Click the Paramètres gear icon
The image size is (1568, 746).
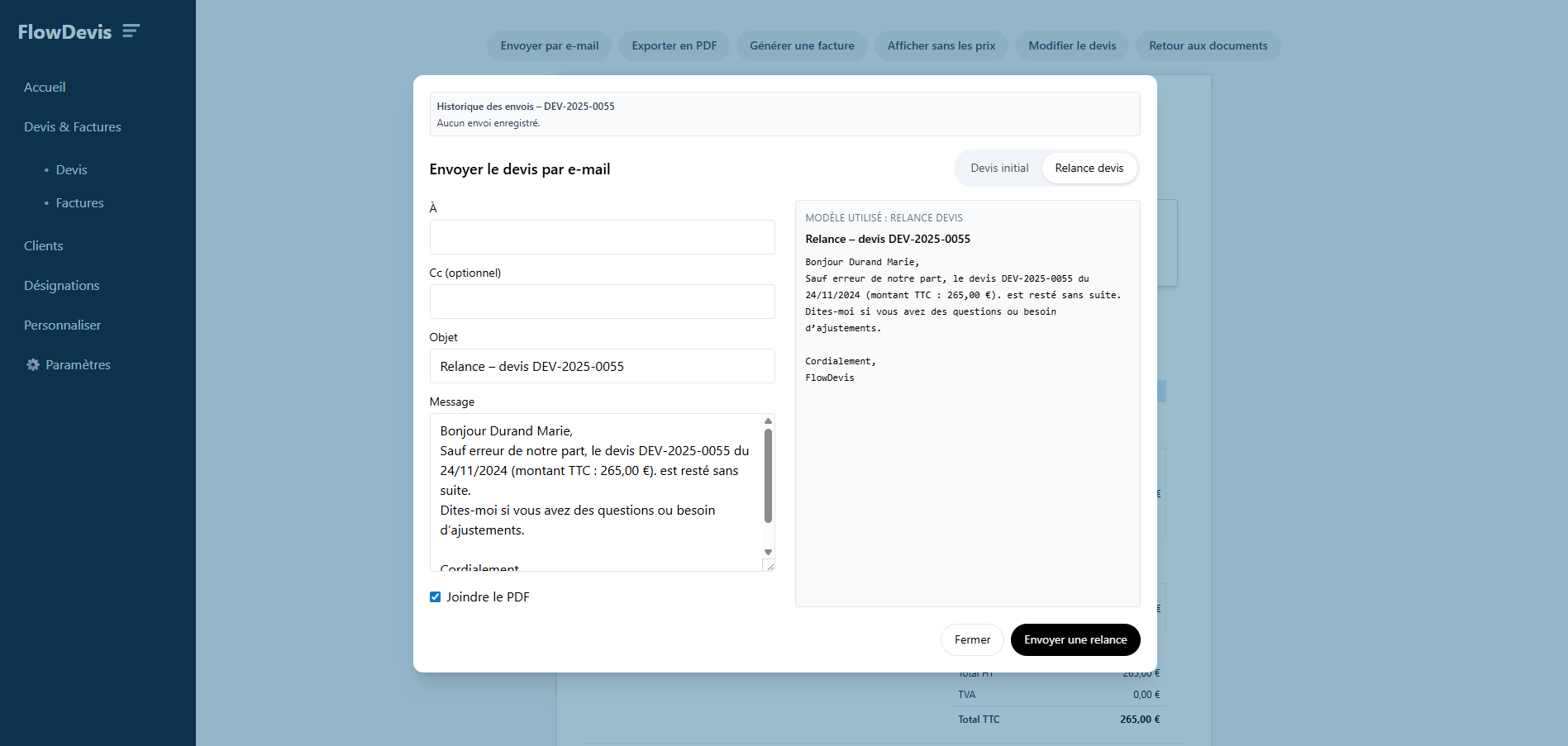[33, 365]
